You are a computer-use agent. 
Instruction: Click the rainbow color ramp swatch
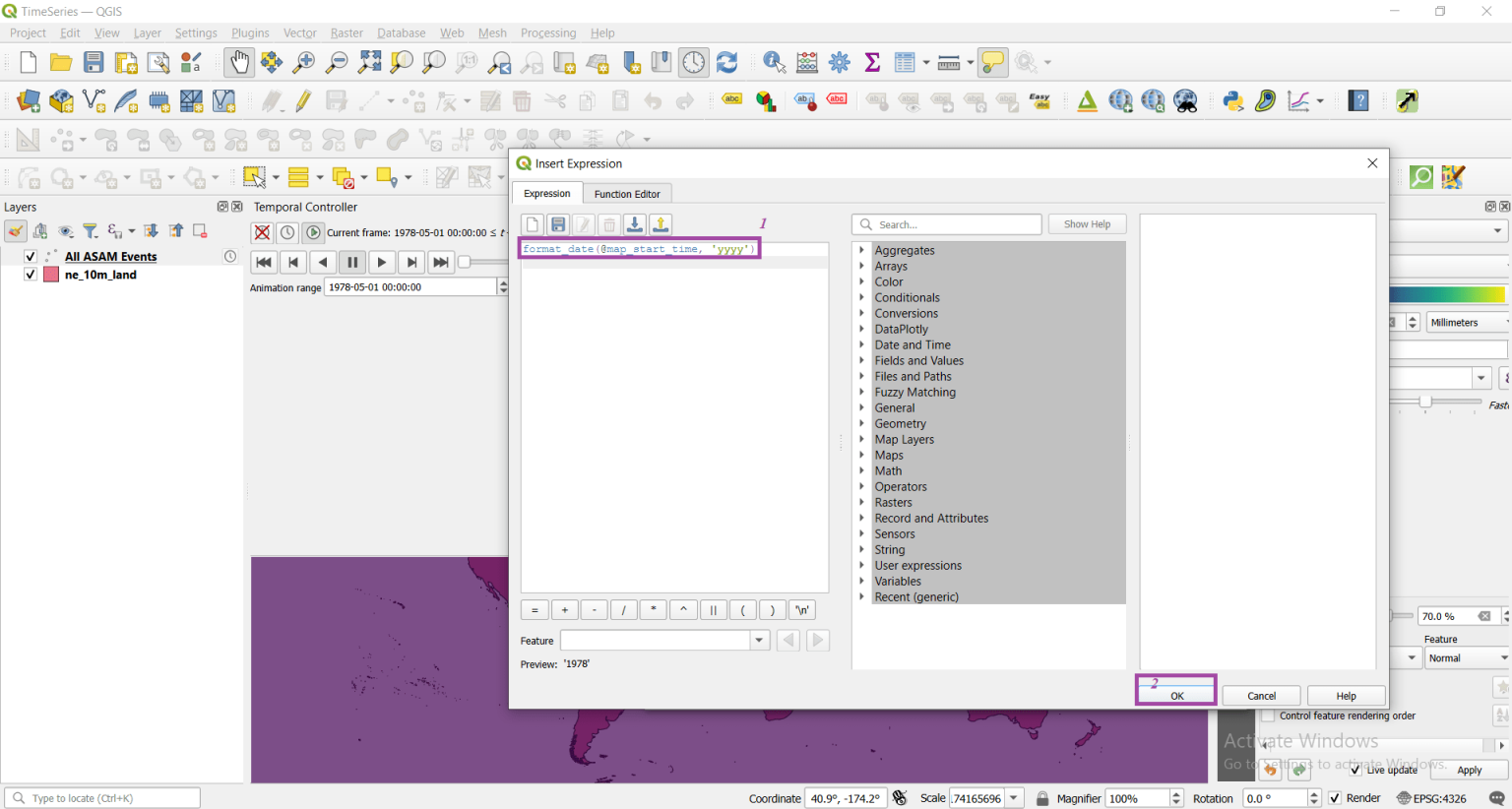pyautogui.click(x=1447, y=293)
